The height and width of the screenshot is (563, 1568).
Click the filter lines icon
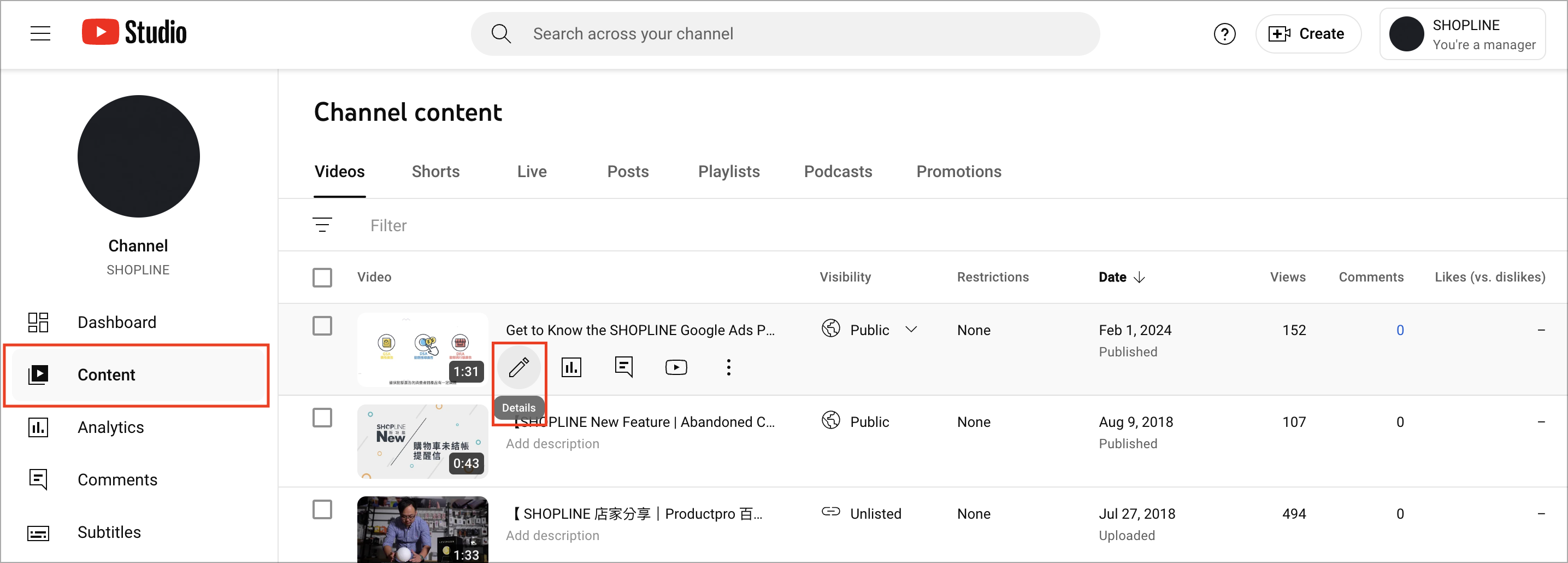[x=322, y=225]
